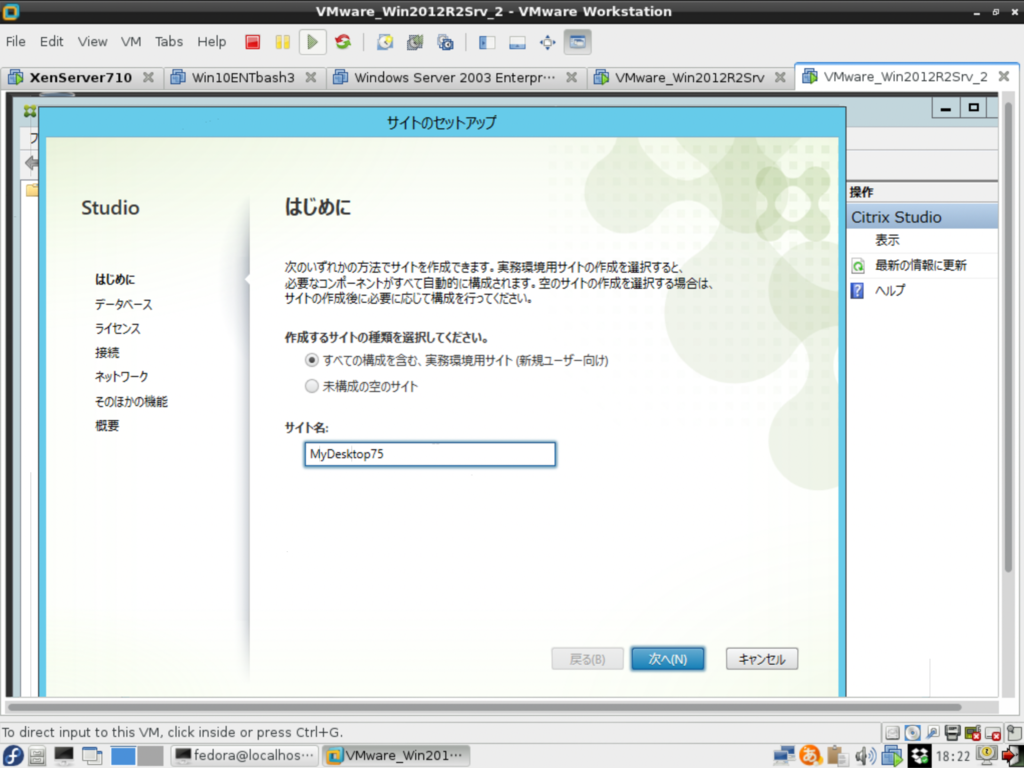The width and height of the screenshot is (1024, 768).
Task: Click the terminal launcher icon in panel
Action: pyautogui.click(x=64, y=756)
